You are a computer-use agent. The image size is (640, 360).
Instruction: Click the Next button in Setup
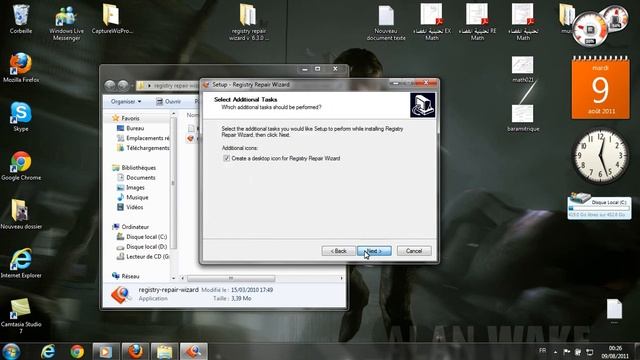(374, 251)
